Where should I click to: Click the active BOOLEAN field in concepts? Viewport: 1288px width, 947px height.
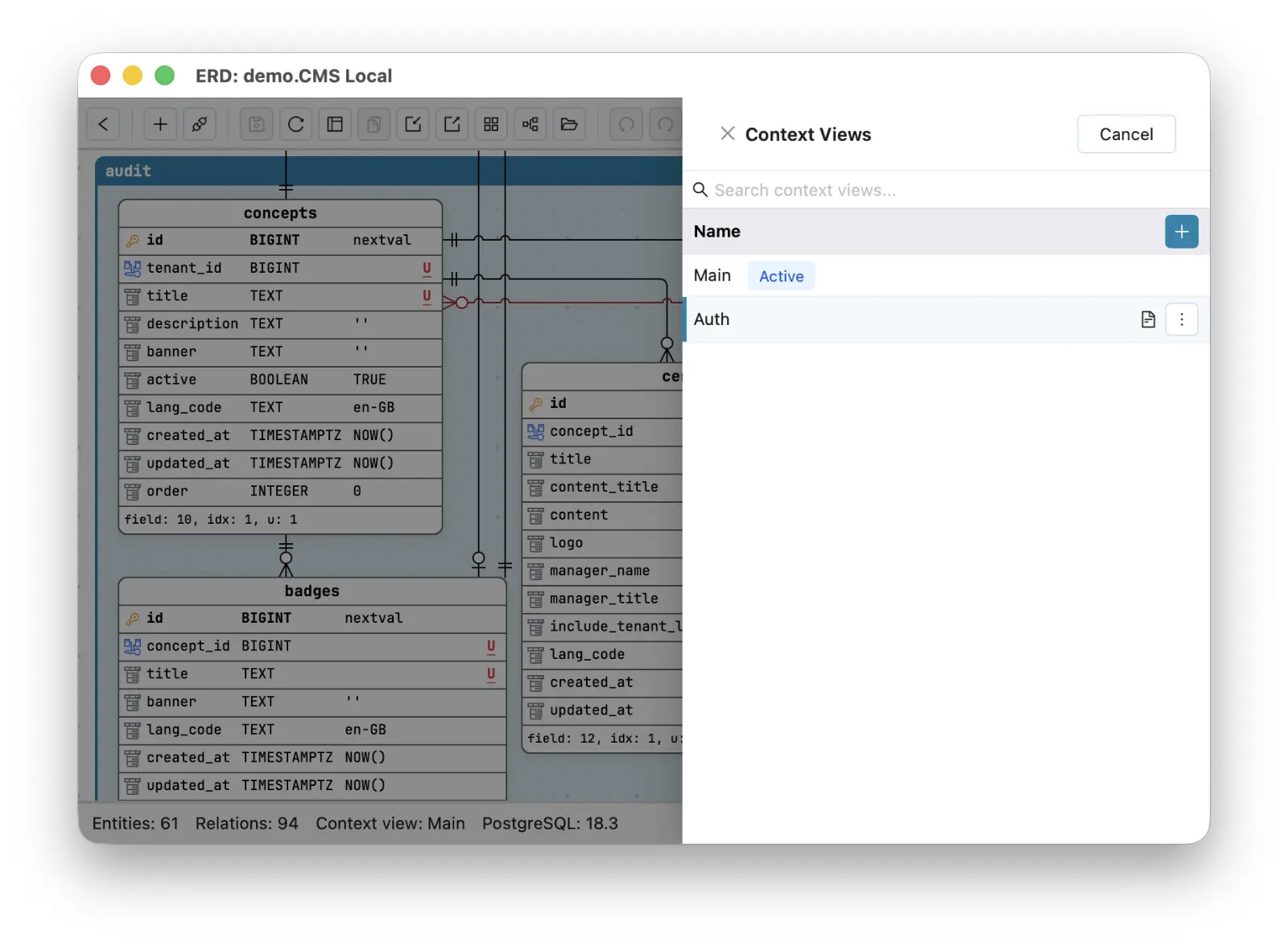280,380
